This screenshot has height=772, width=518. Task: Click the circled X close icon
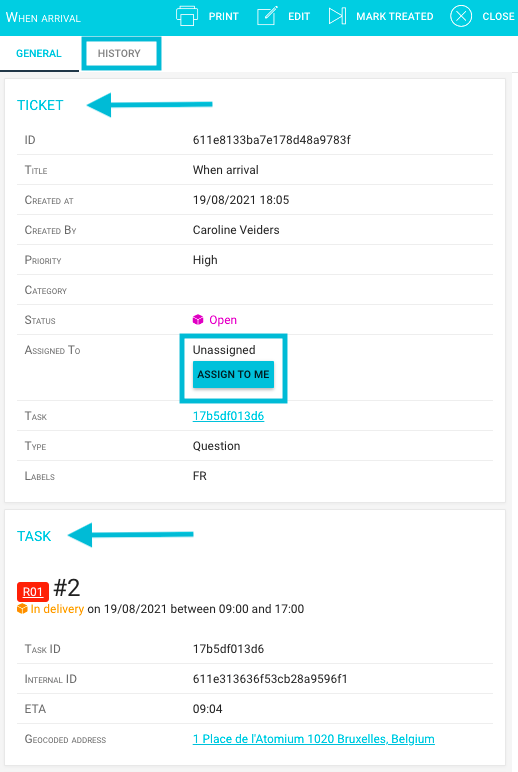click(x=461, y=16)
